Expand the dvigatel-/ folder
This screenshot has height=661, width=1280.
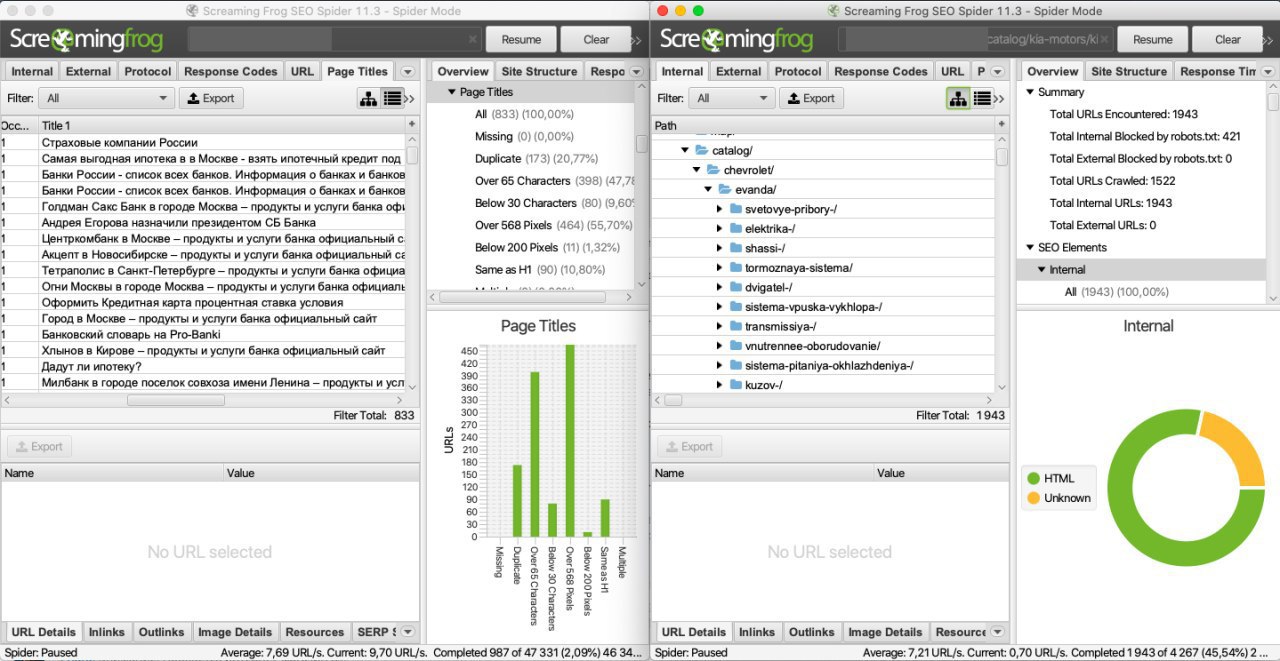pos(720,288)
